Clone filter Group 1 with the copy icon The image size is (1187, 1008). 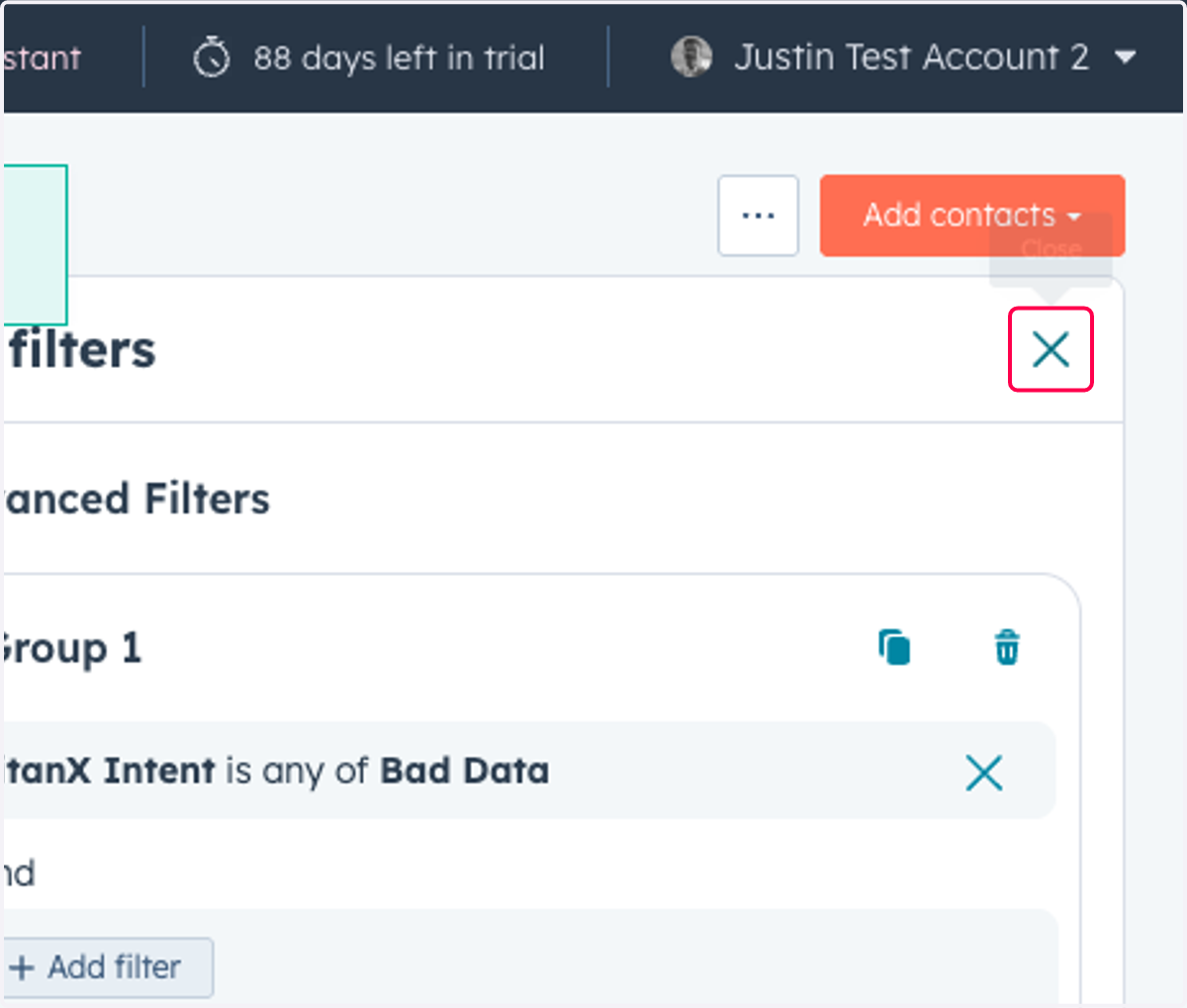(894, 648)
